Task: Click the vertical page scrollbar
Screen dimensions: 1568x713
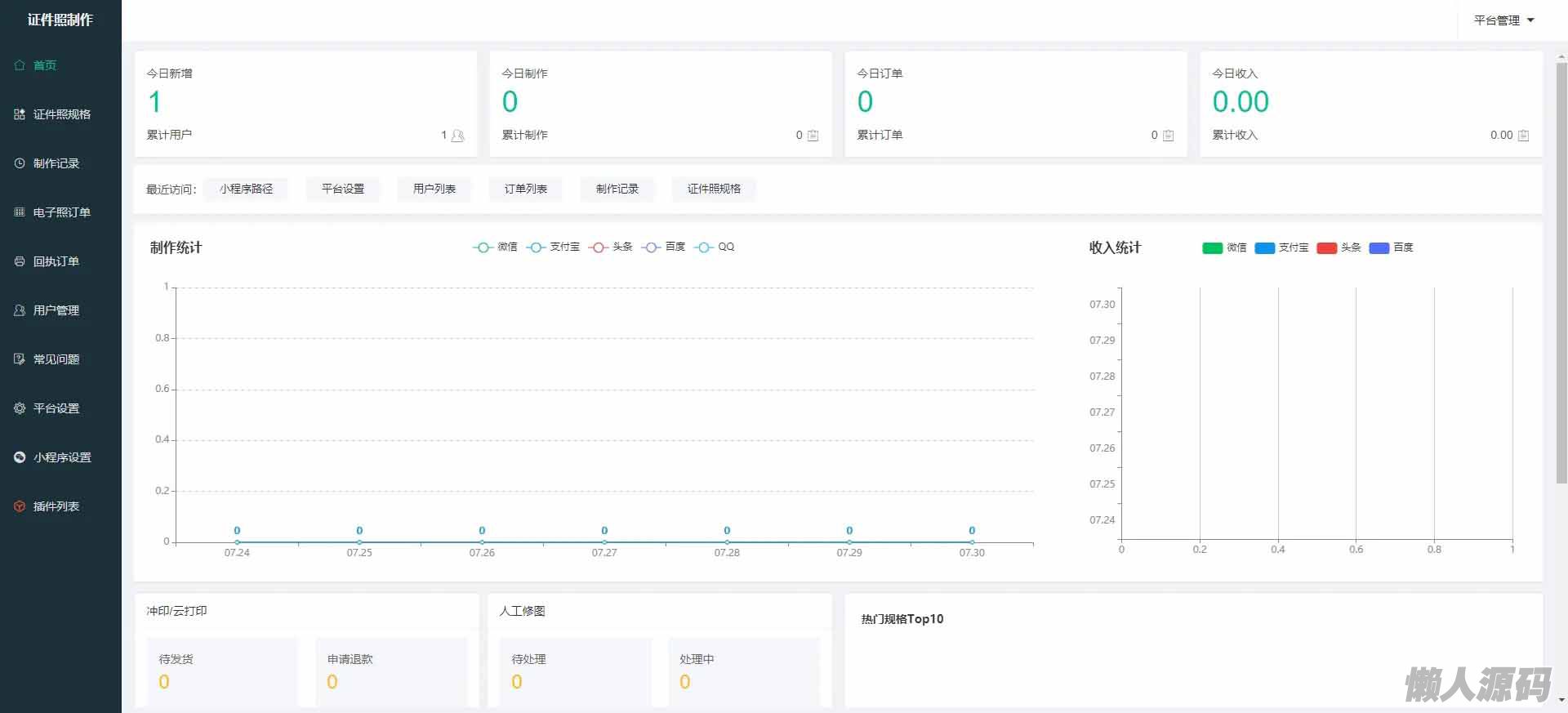Action: tap(1561, 270)
